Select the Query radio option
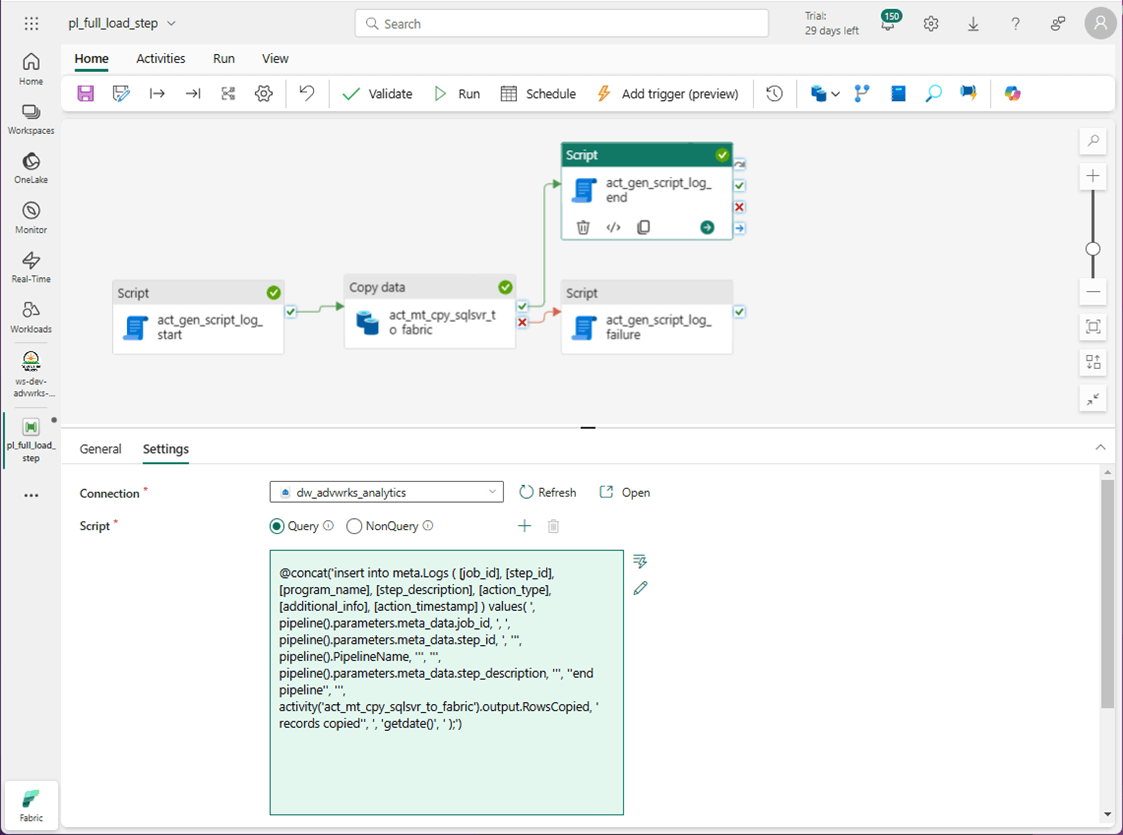1123x835 pixels. click(x=276, y=526)
